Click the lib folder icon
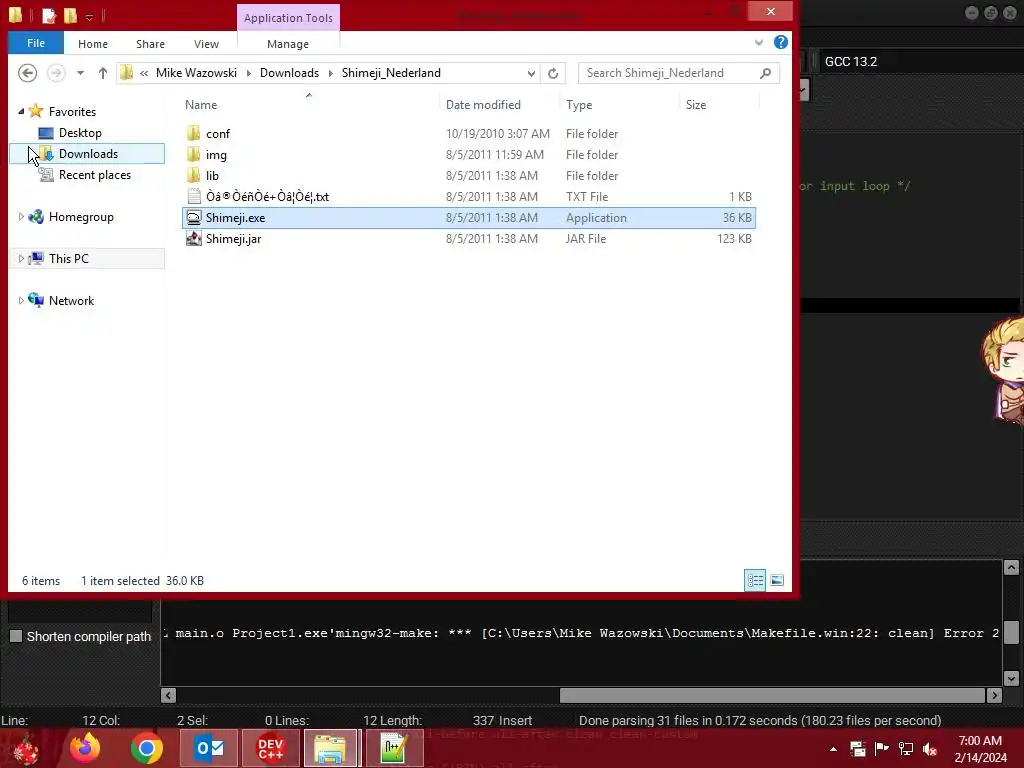 tap(193, 175)
